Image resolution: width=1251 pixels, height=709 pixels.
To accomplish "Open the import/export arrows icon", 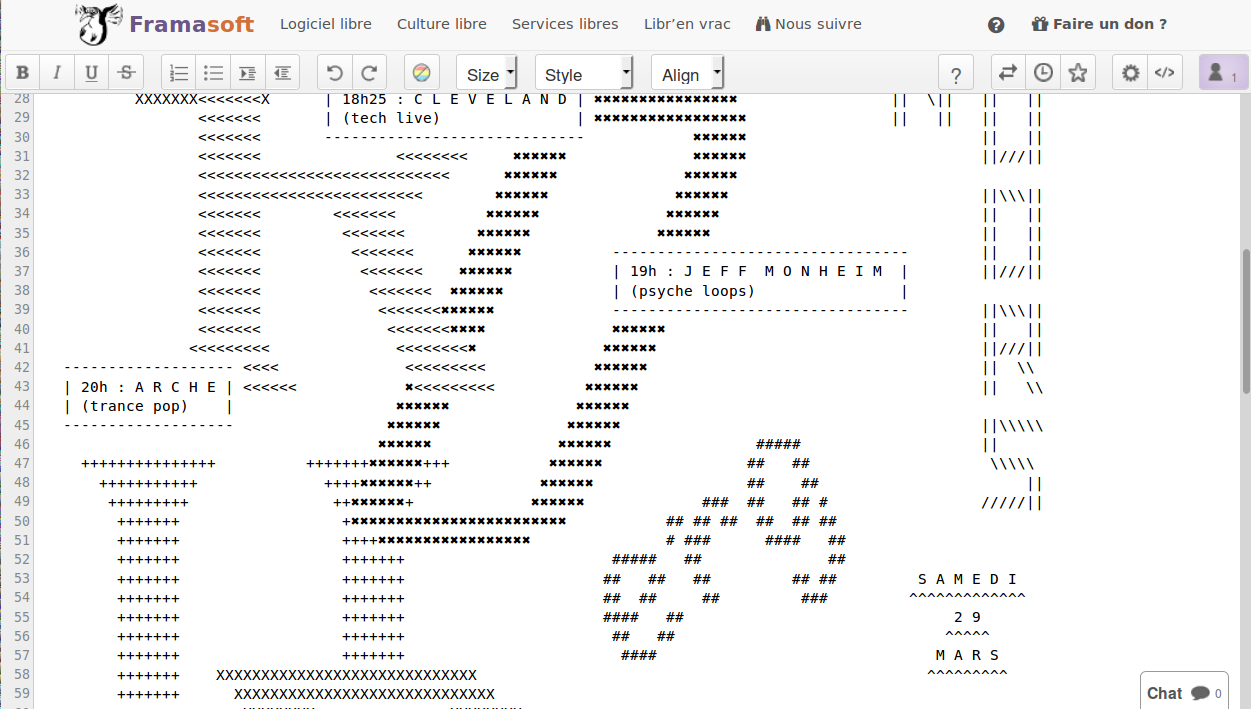I will pyautogui.click(x=1008, y=73).
